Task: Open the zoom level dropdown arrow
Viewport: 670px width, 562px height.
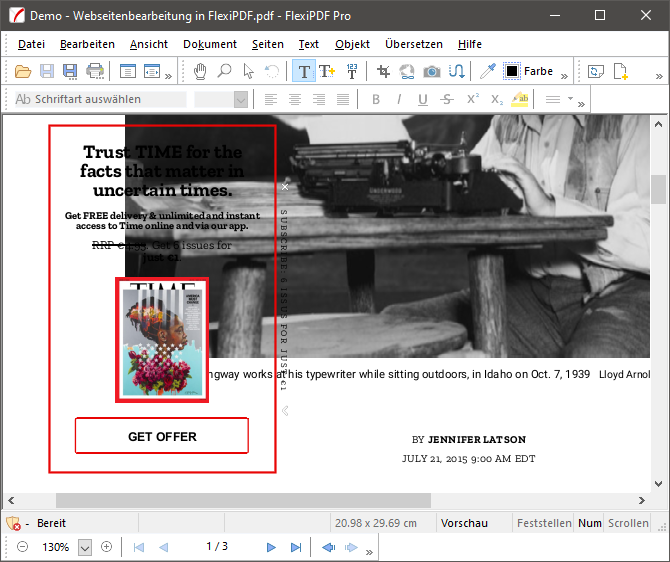Action: [x=85, y=547]
